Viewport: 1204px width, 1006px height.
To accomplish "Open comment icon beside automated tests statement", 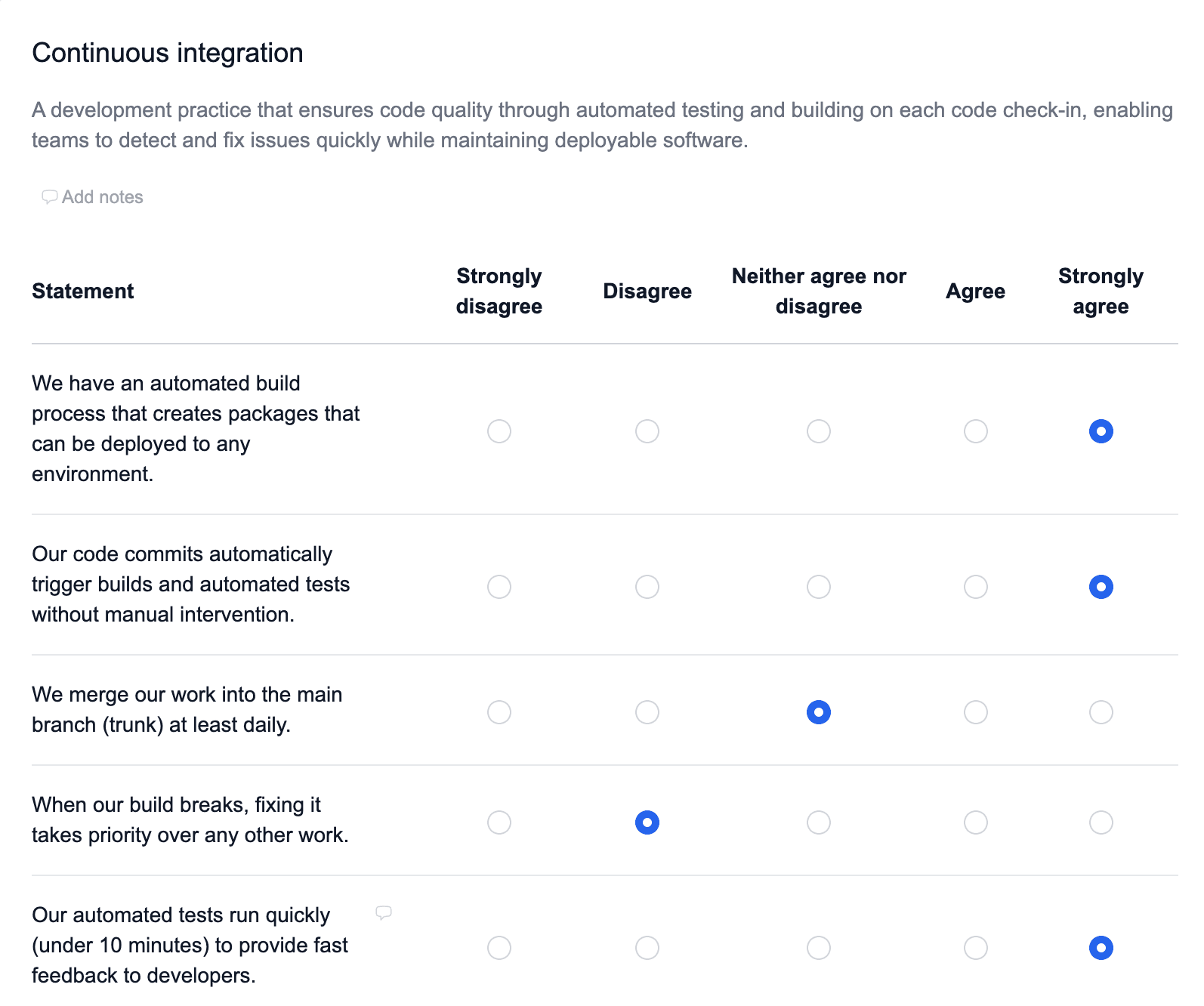I will [x=384, y=913].
